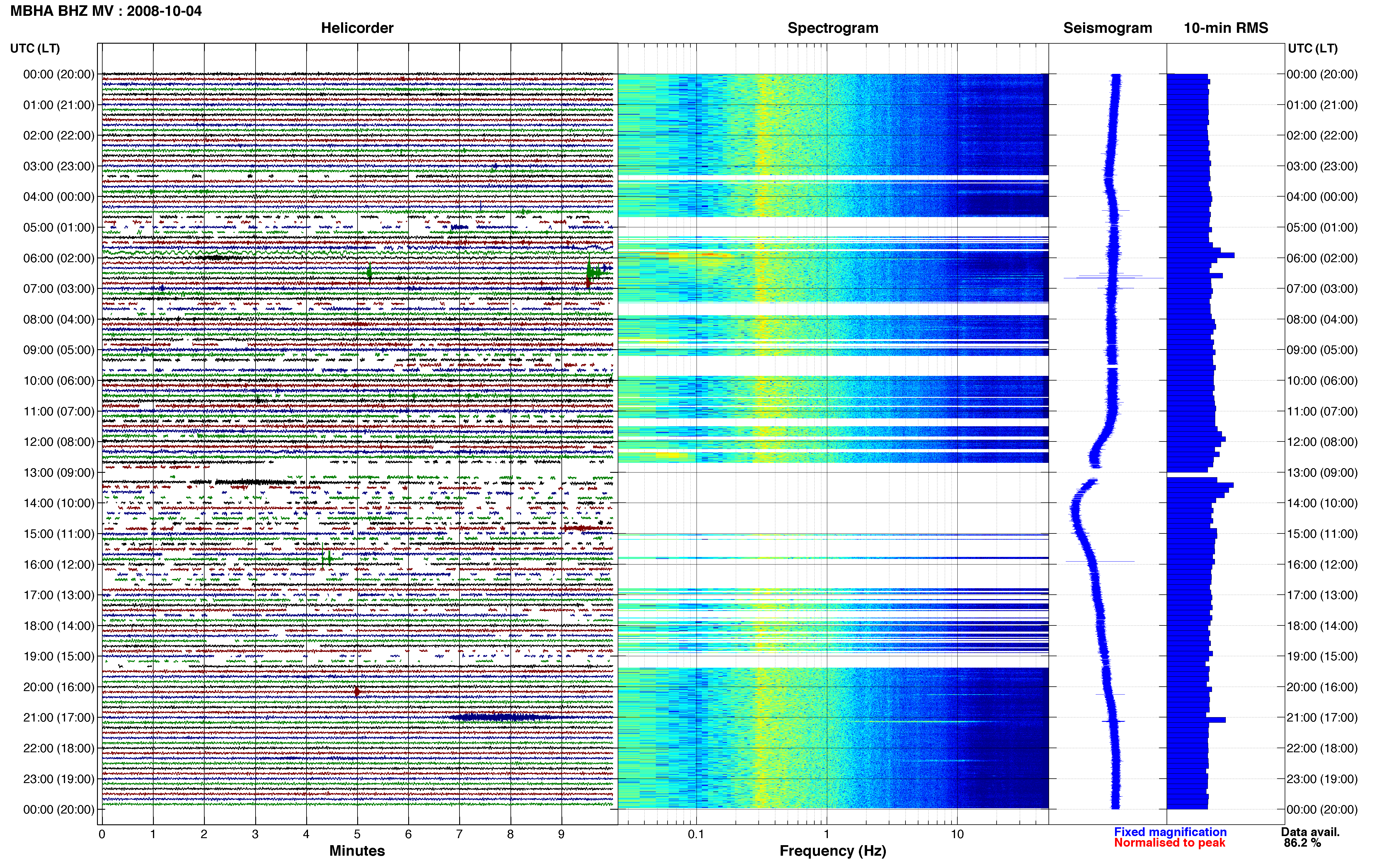This screenshot has height=868, width=1389.
Task: Click left time label 05:00 (01:00)
Action: [x=59, y=227]
